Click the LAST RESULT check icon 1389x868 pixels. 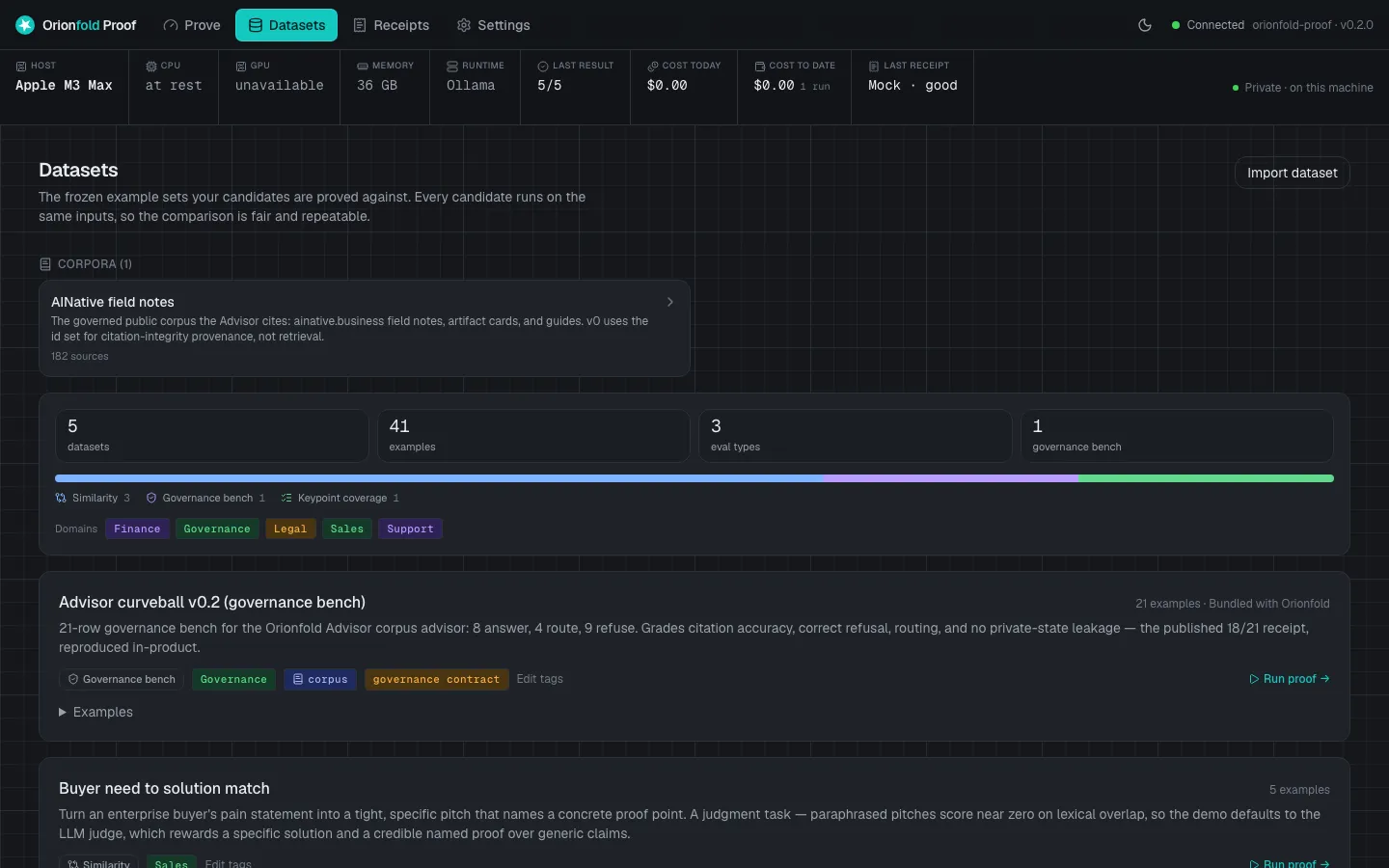(543, 66)
